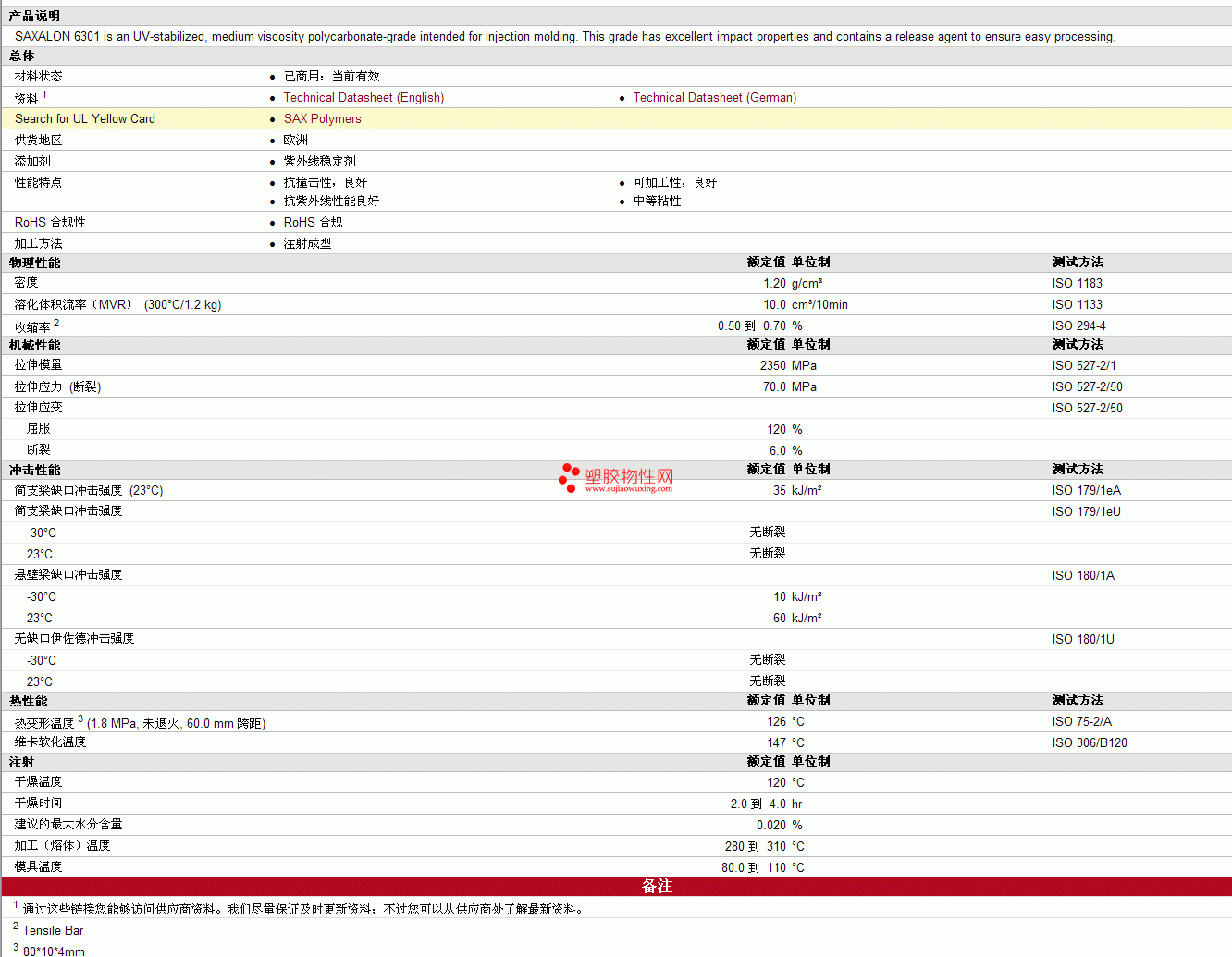Click the ISO 179/1eU test method

[x=1086, y=512]
